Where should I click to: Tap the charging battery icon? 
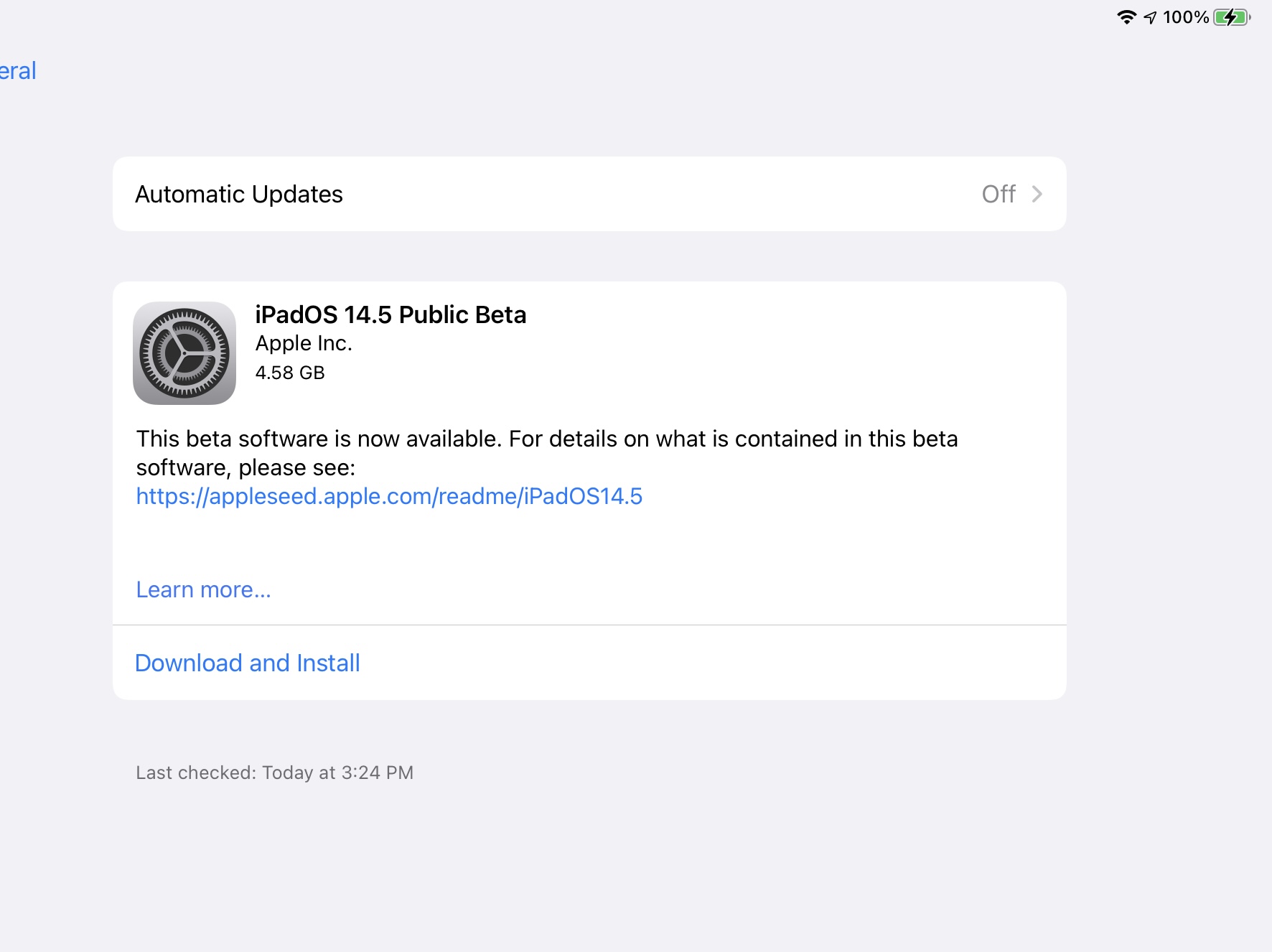(x=1232, y=17)
